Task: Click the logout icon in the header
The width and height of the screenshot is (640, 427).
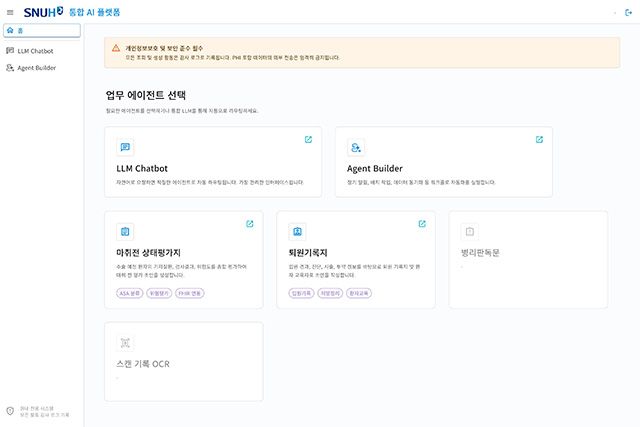Action: (629, 13)
